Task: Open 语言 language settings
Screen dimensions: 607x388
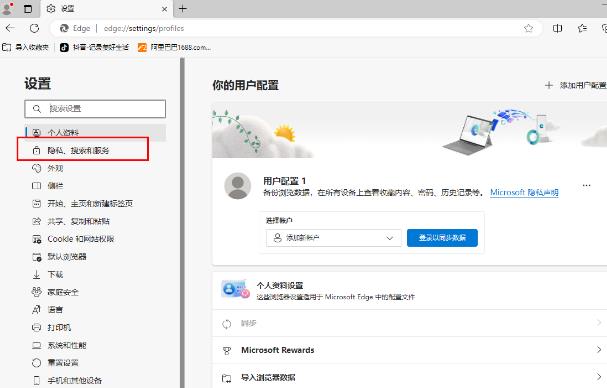Action: [47, 309]
